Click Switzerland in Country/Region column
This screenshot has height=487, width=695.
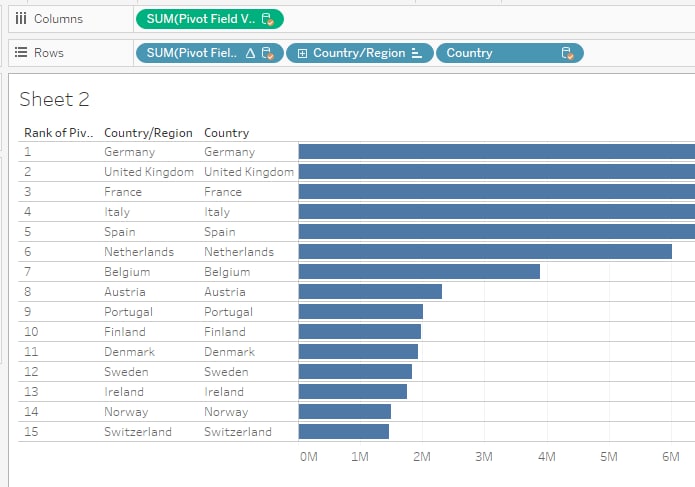(x=138, y=432)
